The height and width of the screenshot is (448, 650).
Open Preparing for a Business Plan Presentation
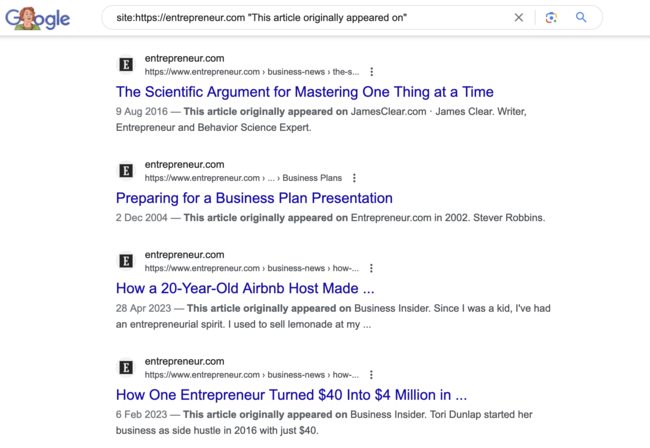254,198
